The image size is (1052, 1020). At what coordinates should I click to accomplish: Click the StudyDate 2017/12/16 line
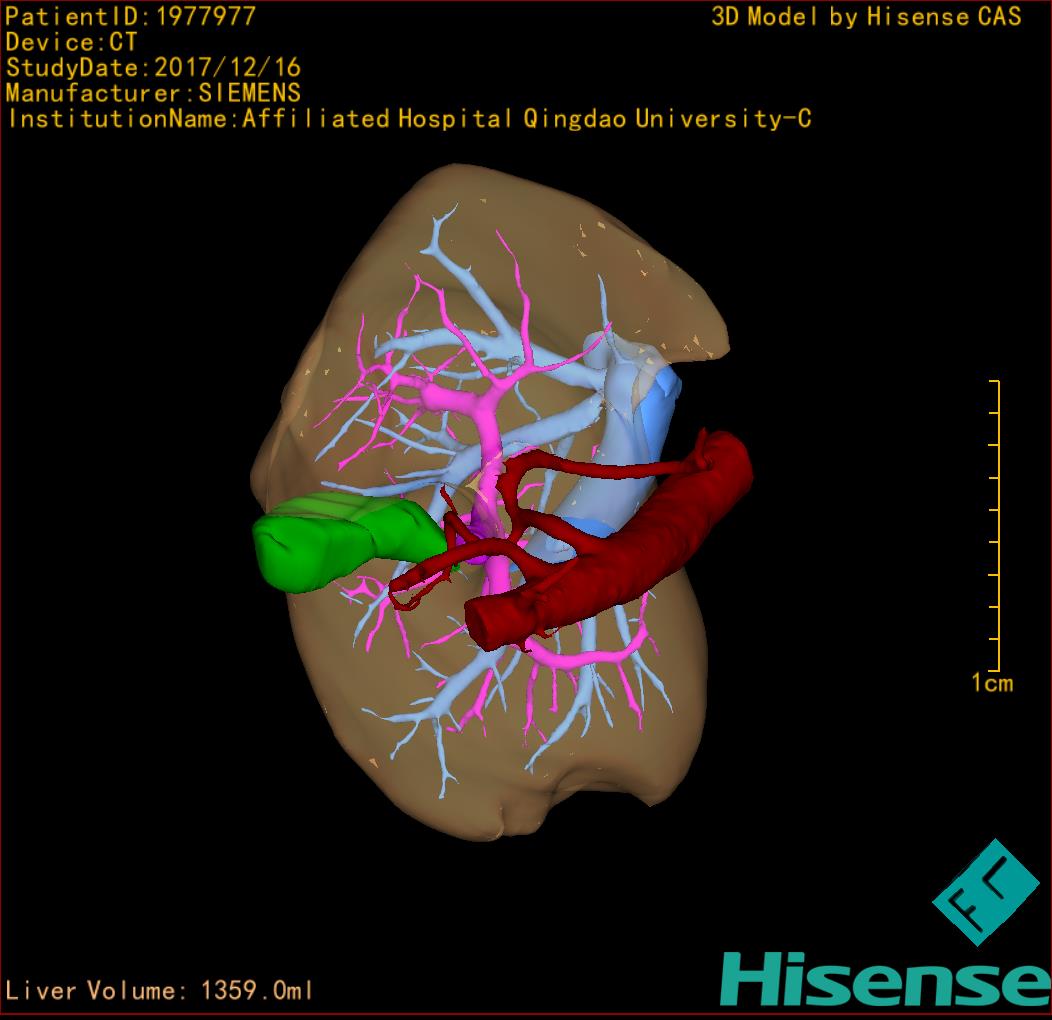pyautogui.click(x=154, y=68)
